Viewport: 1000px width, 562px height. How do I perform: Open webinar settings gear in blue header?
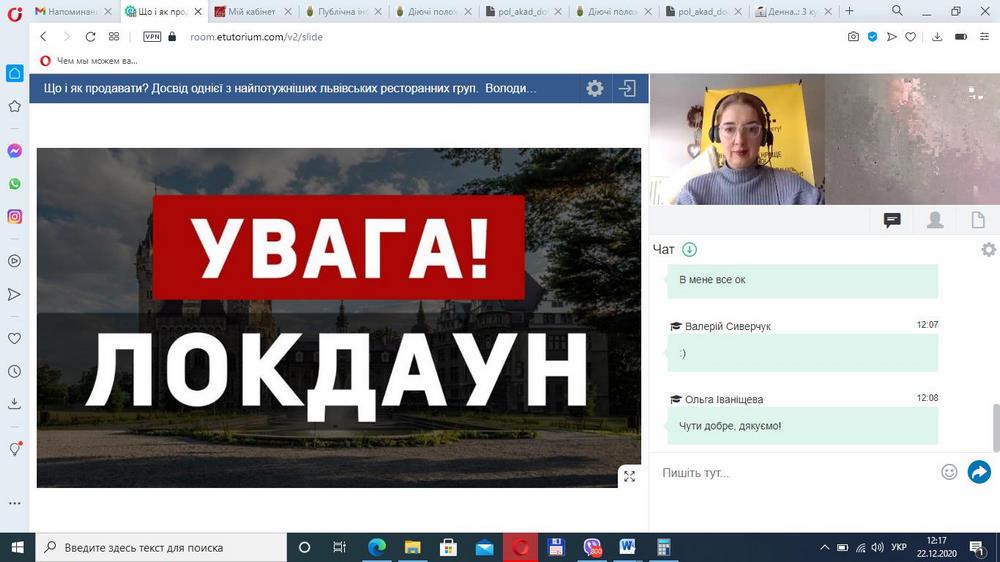click(x=595, y=88)
